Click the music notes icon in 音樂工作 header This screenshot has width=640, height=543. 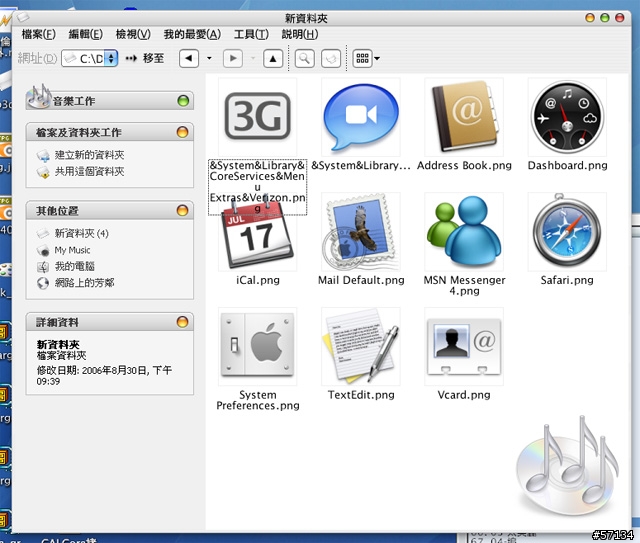point(38,96)
